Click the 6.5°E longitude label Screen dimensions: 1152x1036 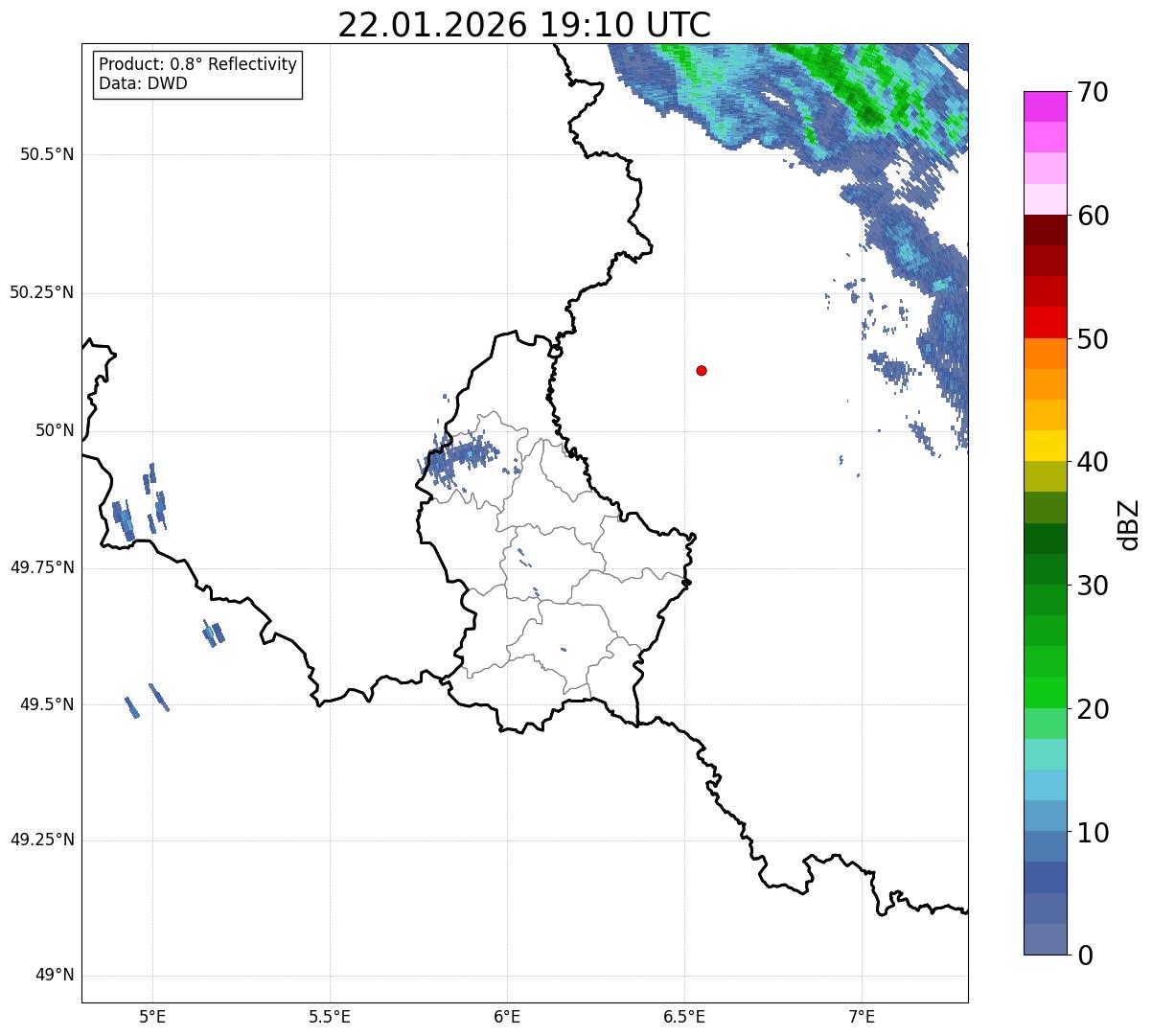pos(684,1017)
